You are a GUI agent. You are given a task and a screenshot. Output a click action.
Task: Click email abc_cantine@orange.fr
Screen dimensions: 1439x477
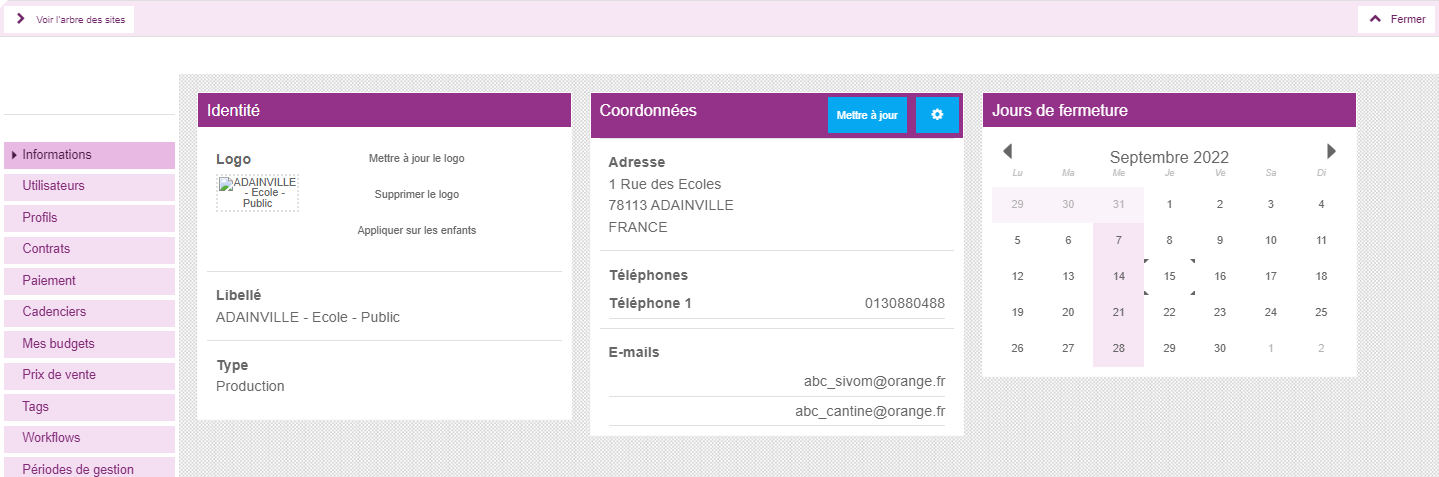[x=871, y=411]
